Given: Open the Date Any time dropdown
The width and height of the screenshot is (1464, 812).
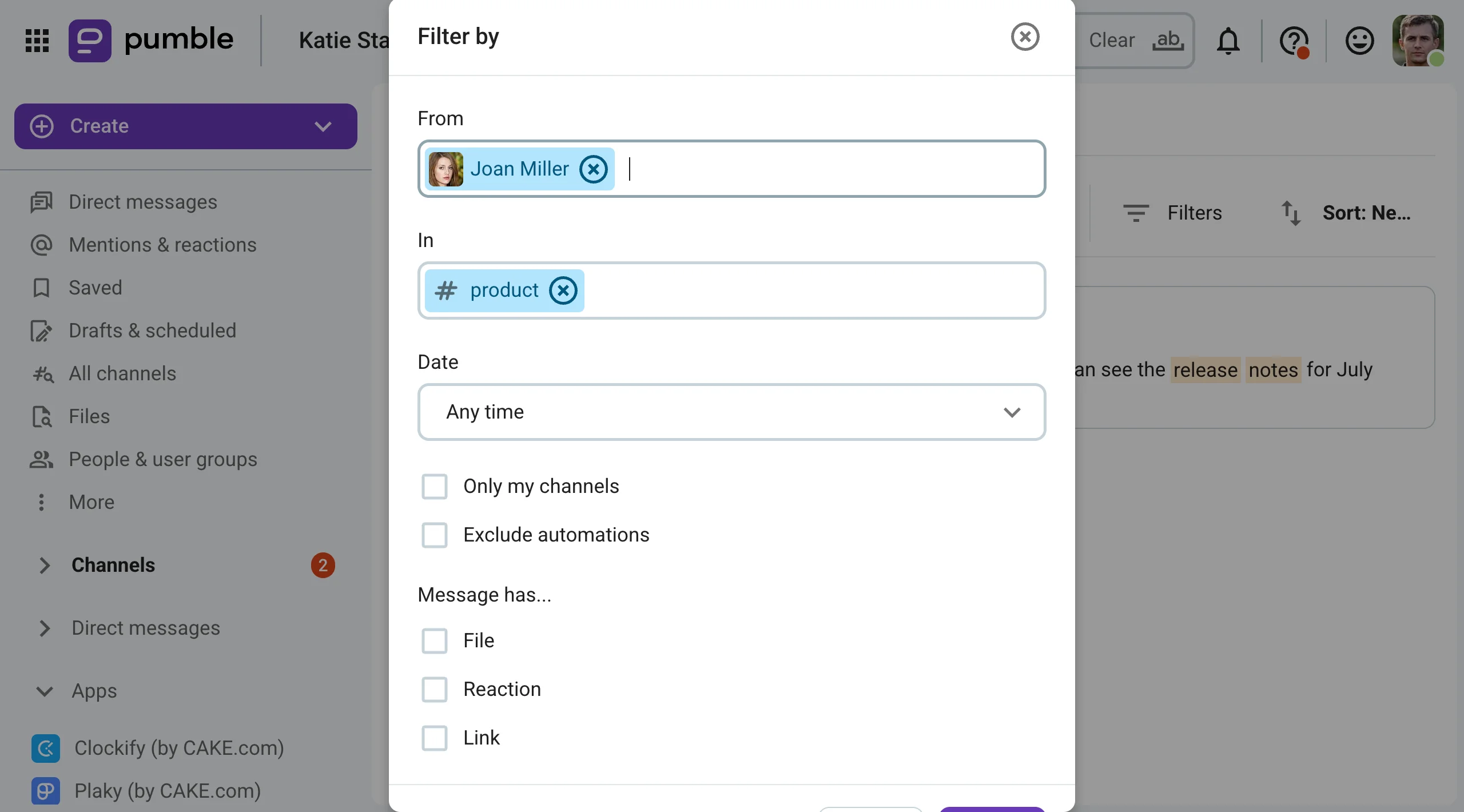Looking at the screenshot, I should point(731,412).
